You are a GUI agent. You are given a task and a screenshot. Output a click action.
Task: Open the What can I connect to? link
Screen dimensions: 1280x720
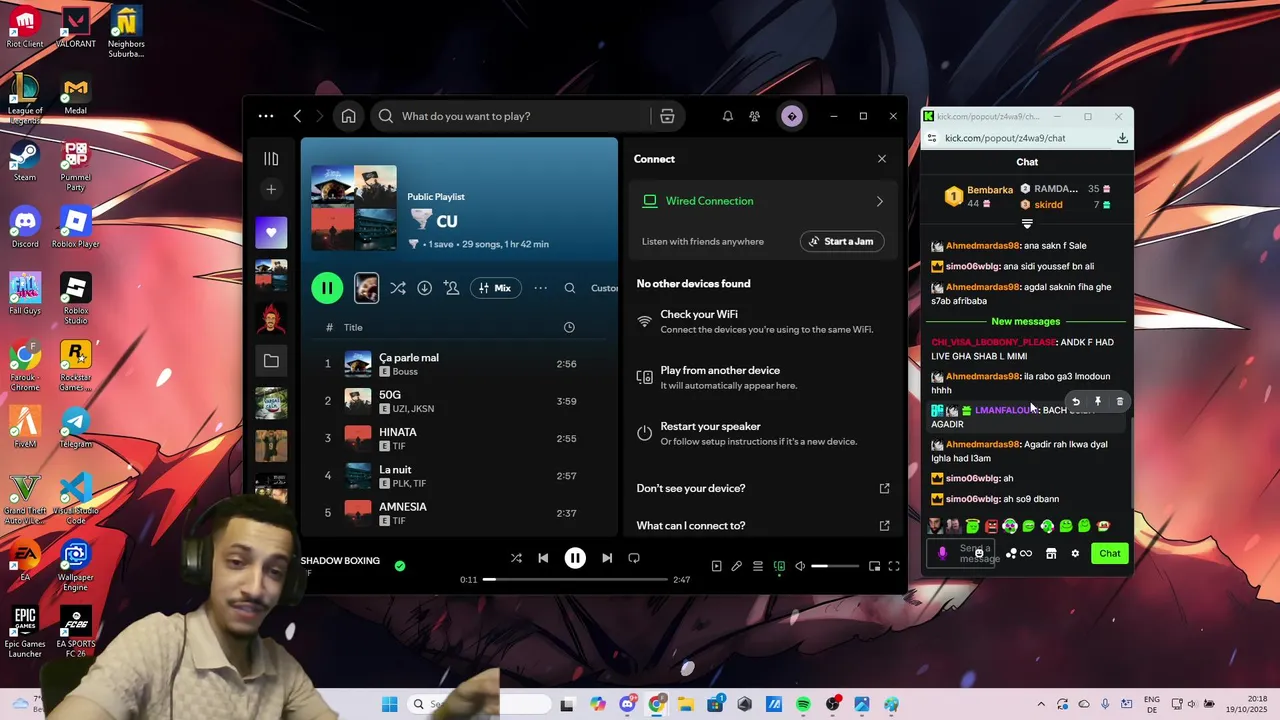tap(763, 525)
